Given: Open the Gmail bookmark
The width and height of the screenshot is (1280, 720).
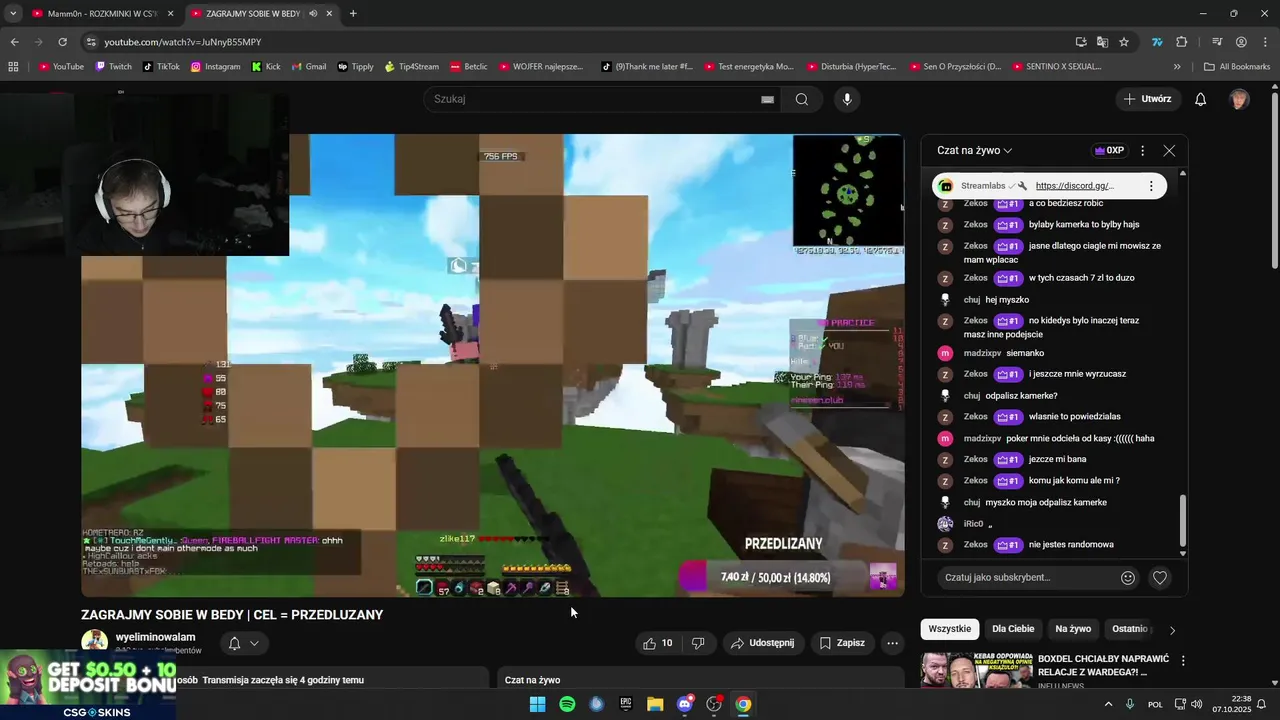Looking at the screenshot, I should [309, 67].
